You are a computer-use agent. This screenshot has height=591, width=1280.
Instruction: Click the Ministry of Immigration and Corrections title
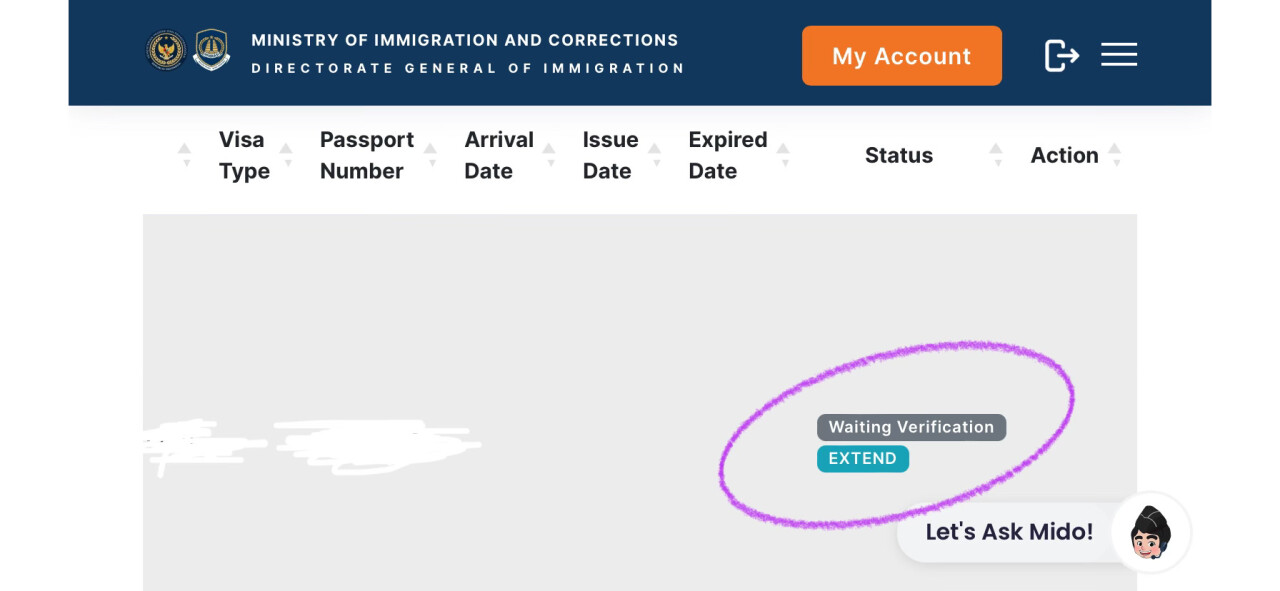coord(465,40)
